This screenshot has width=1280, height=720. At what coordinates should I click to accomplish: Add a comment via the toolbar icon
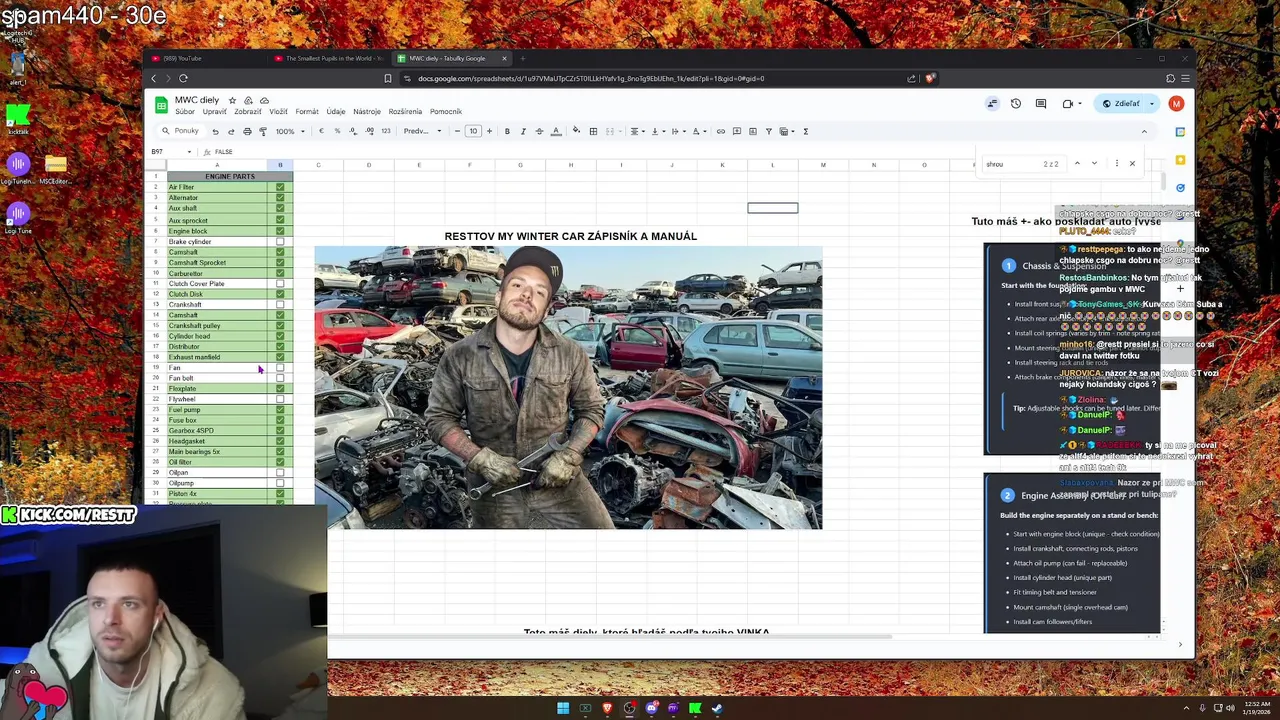coord(736,131)
